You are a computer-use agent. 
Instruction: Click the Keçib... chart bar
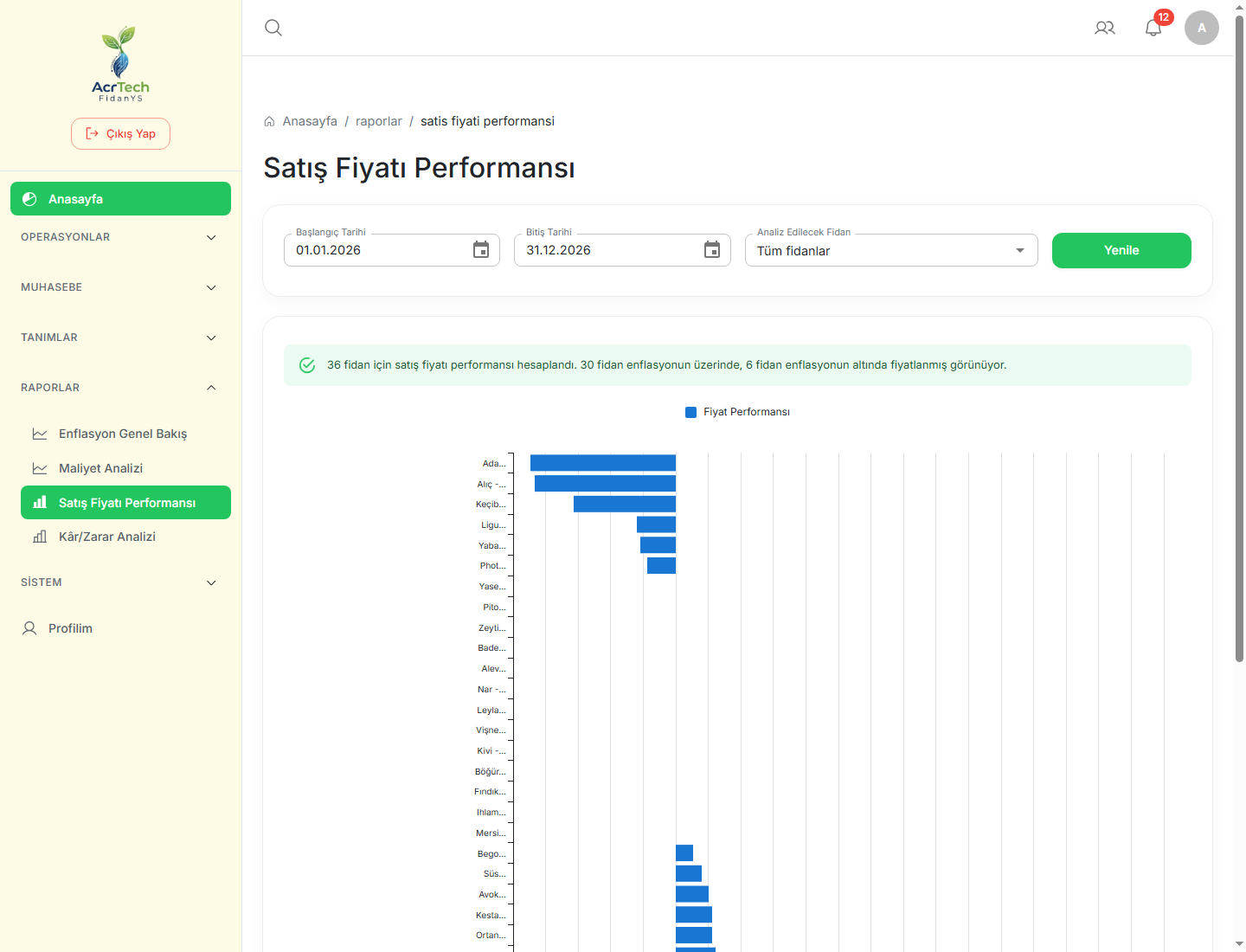(625, 504)
